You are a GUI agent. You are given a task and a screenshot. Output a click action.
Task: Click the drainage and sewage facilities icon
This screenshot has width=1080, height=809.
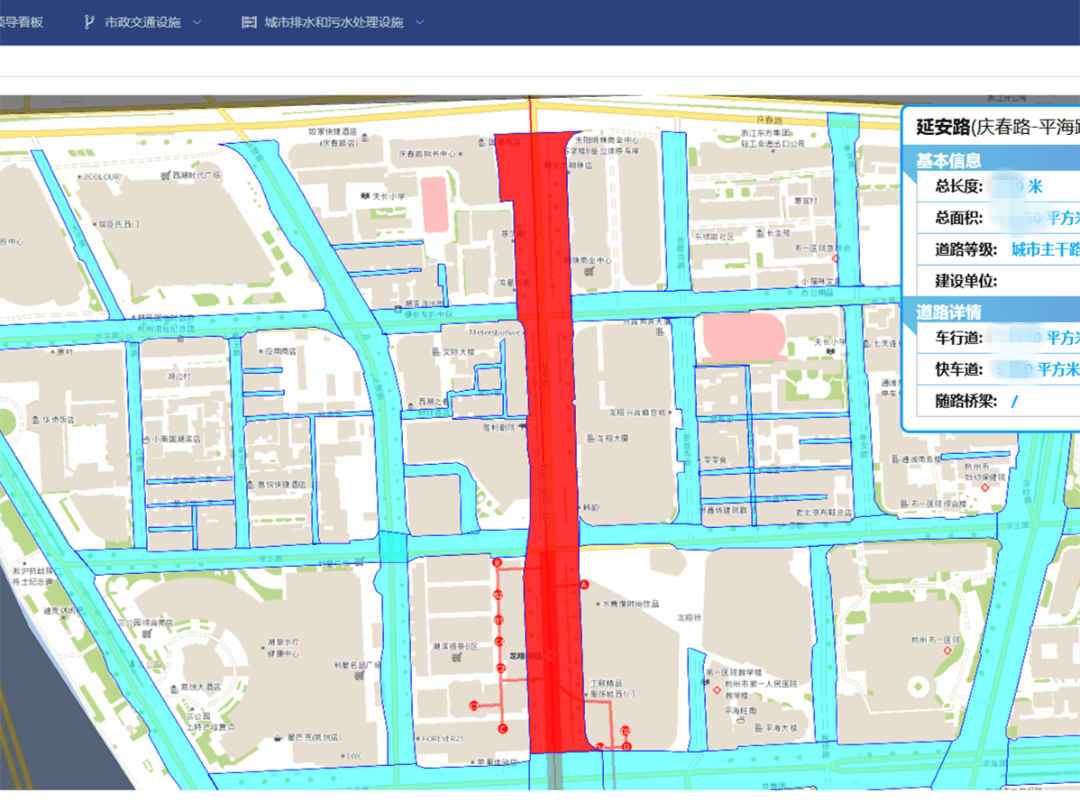click(249, 22)
